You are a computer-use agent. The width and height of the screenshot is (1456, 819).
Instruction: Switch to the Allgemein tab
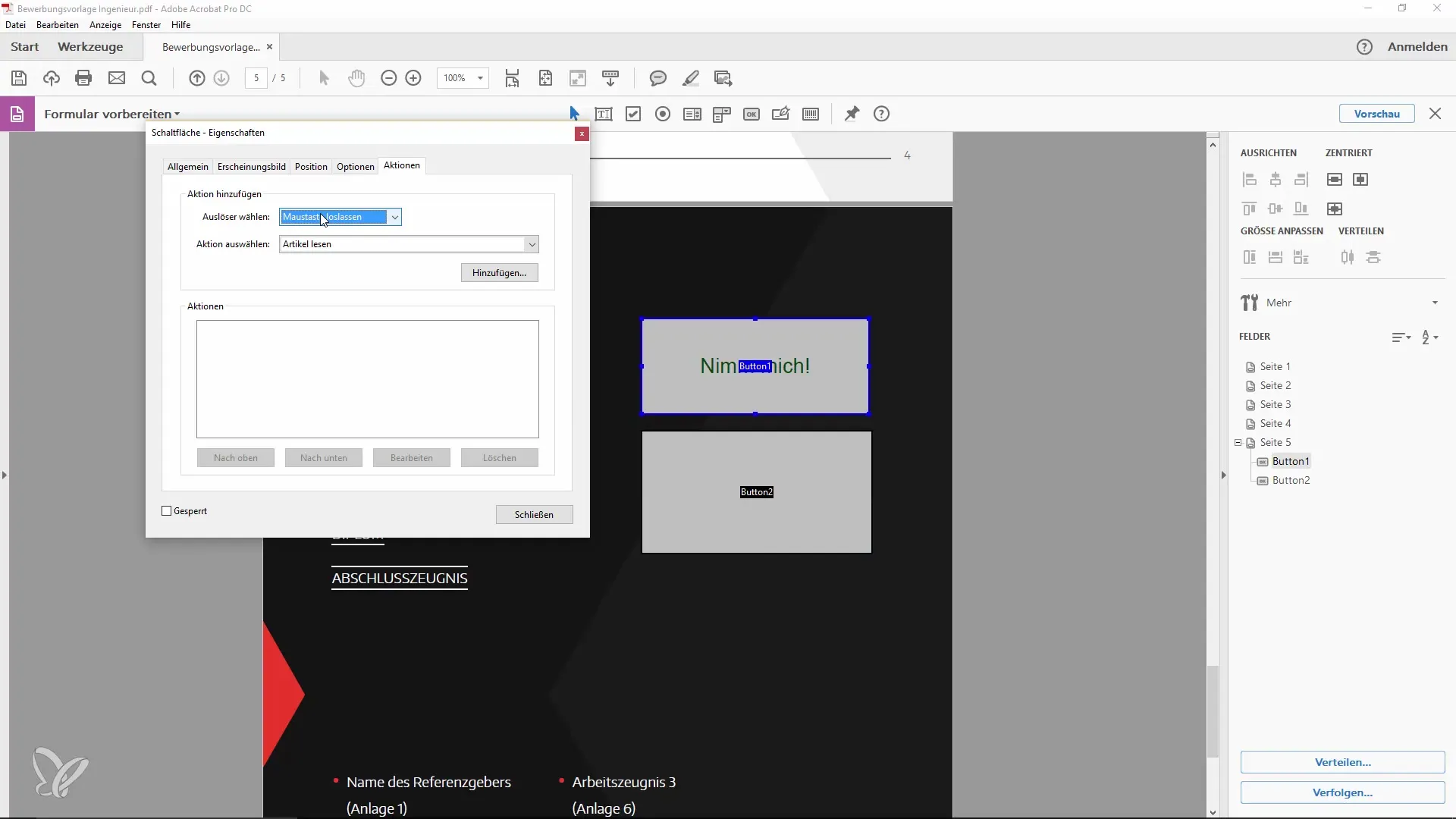(188, 167)
